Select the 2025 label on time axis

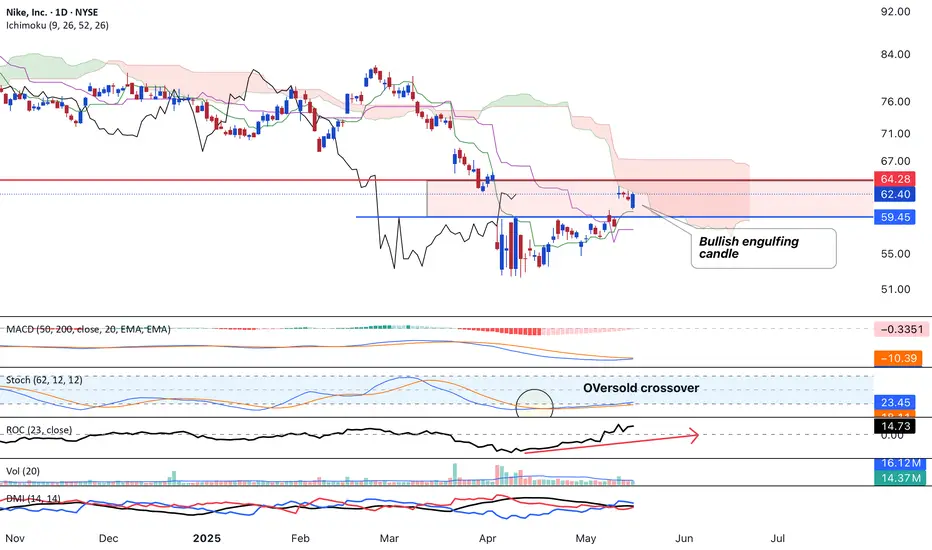207,538
